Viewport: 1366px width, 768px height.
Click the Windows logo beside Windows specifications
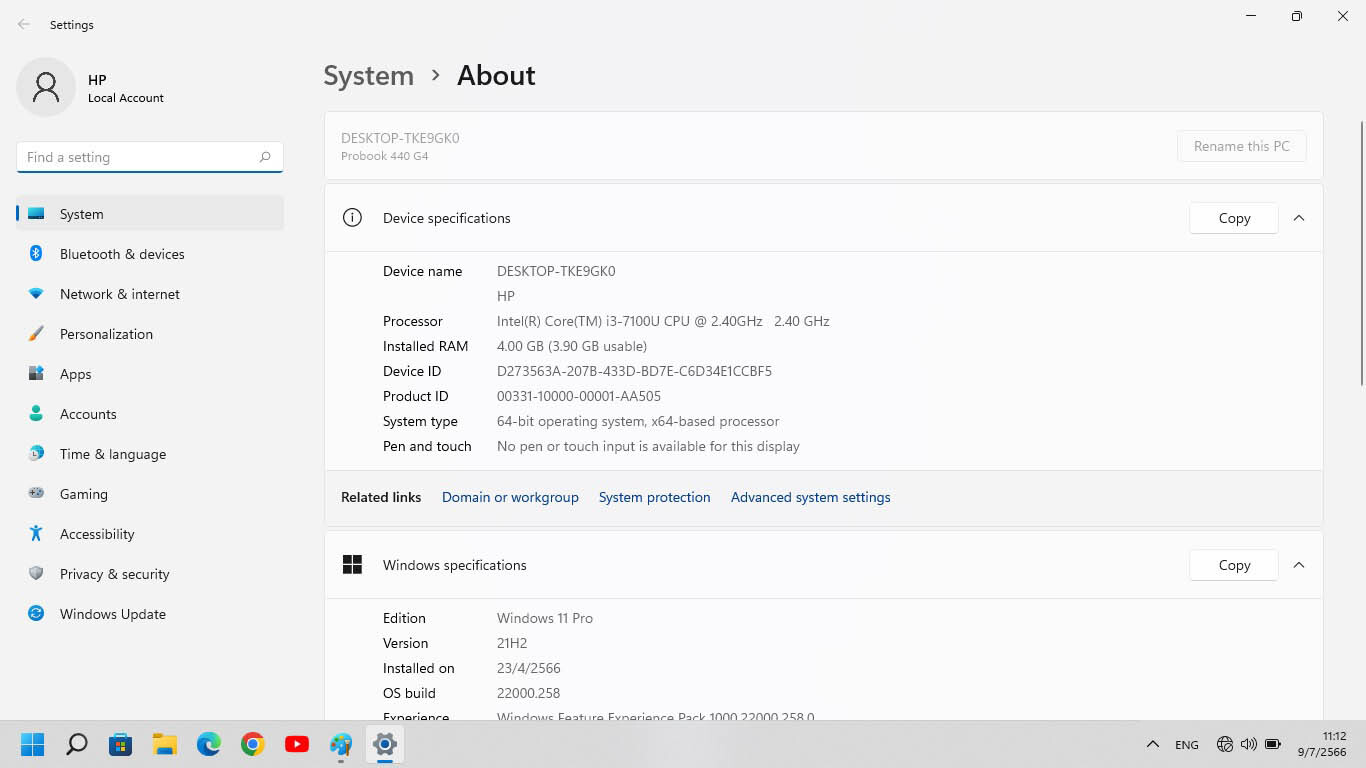pyautogui.click(x=352, y=565)
